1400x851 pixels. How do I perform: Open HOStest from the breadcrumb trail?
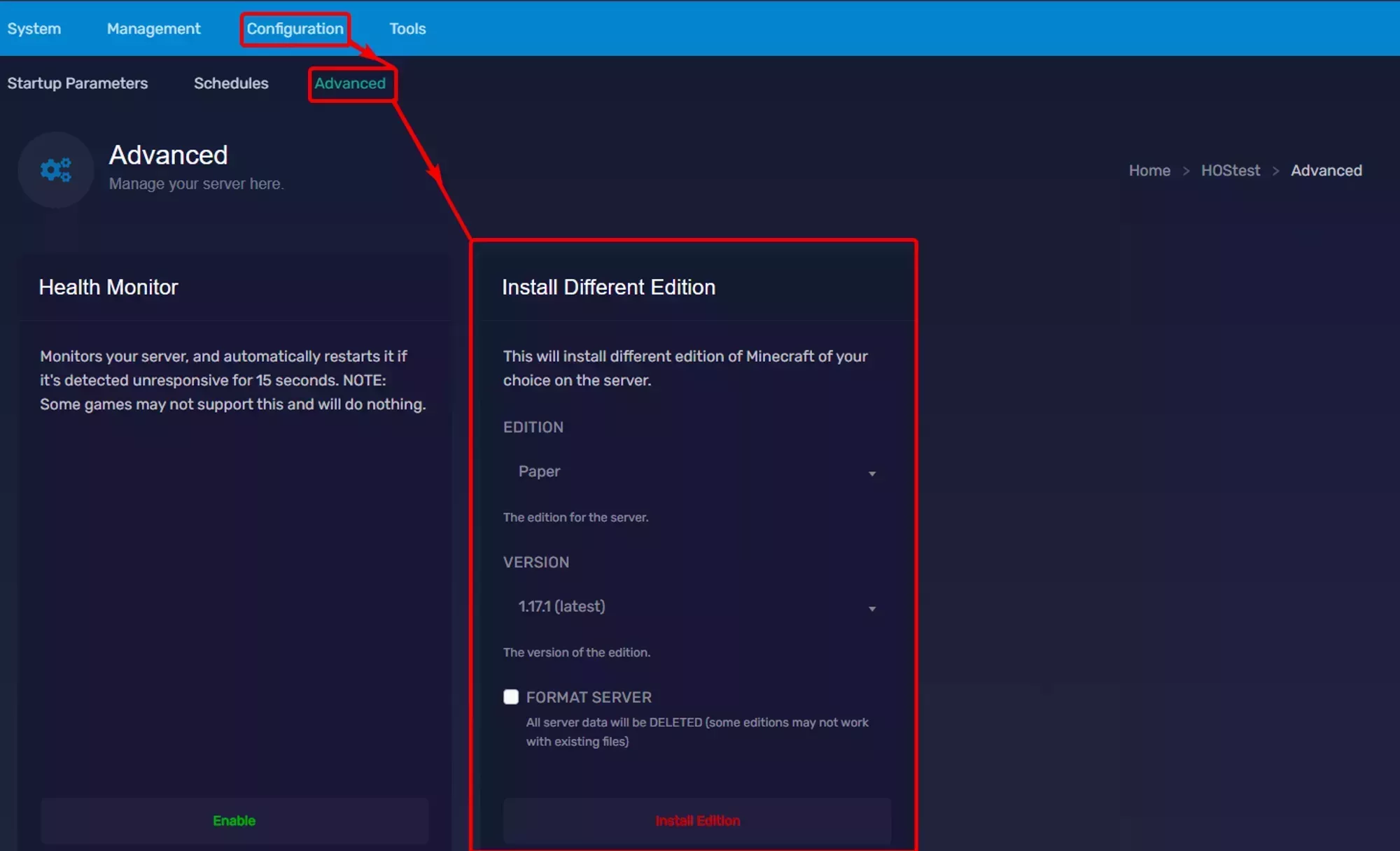coord(1231,170)
